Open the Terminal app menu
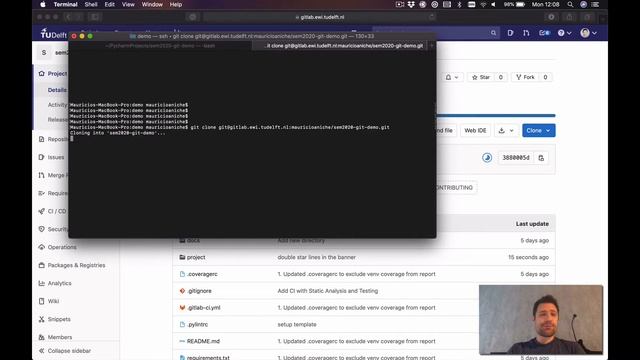 tap(65, 4)
